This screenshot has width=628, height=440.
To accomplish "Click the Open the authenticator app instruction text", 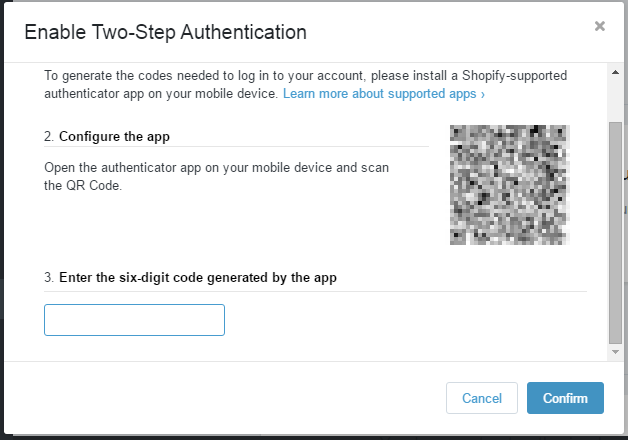I will tap(216, 177).
